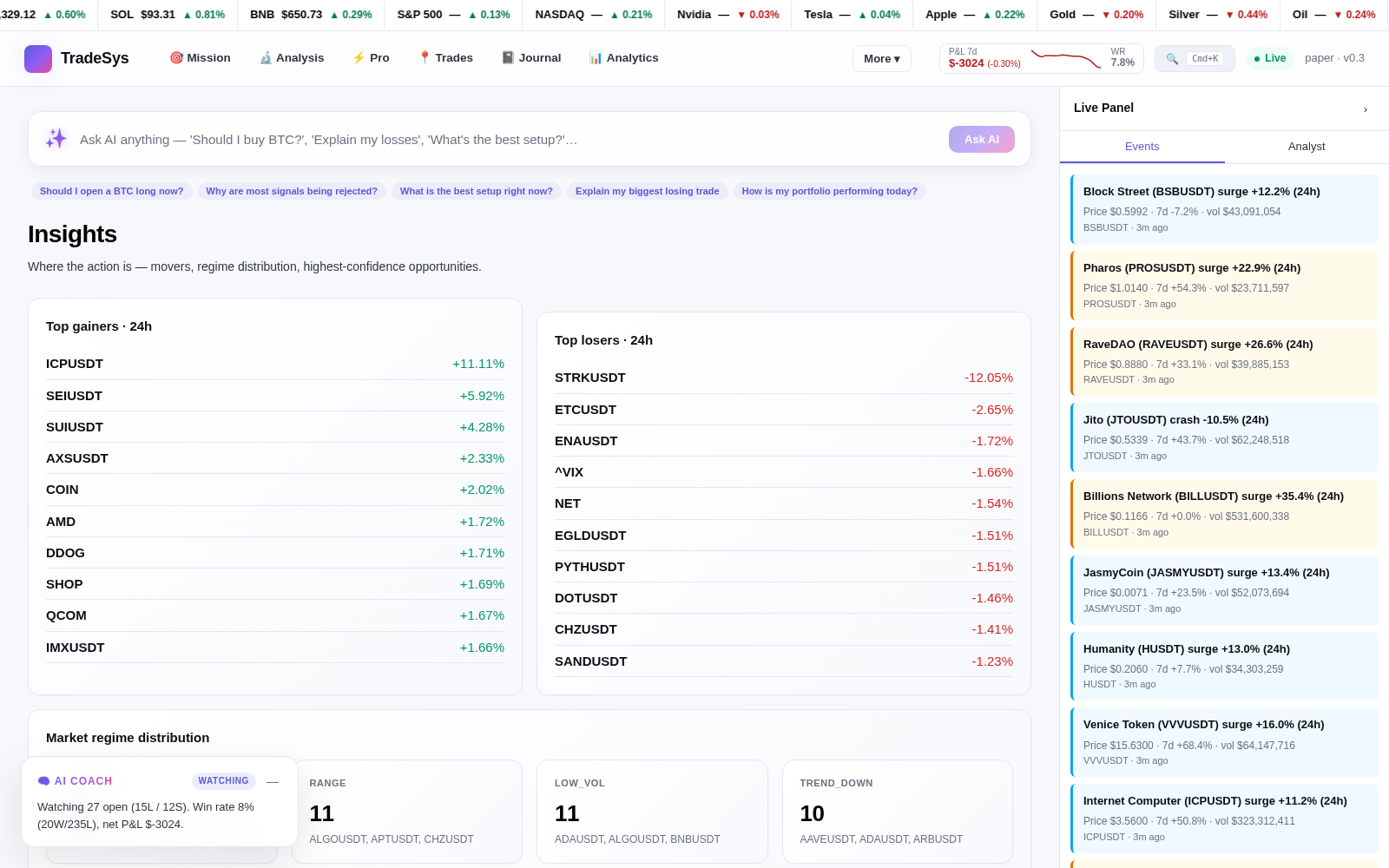Click the Nvidia ticker entry
Viewport: 1389px width, 868px height.
pyautogui.click(x=728, y=15)
